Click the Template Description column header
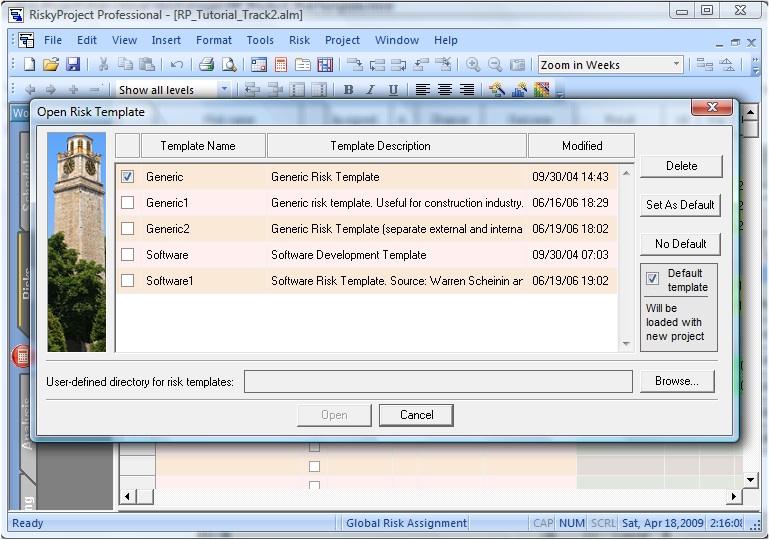Image resolution: width=769 pixels, height=540 pixels. pyautogui.click(x=397, y=146)
